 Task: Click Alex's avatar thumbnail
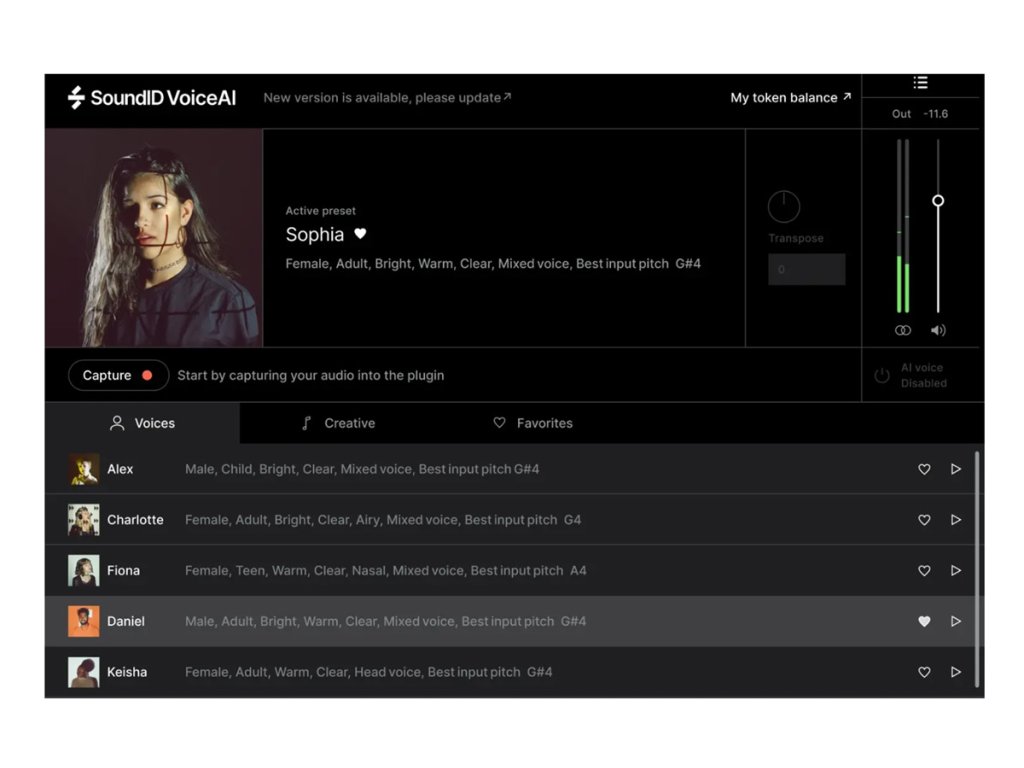(84, 470)
